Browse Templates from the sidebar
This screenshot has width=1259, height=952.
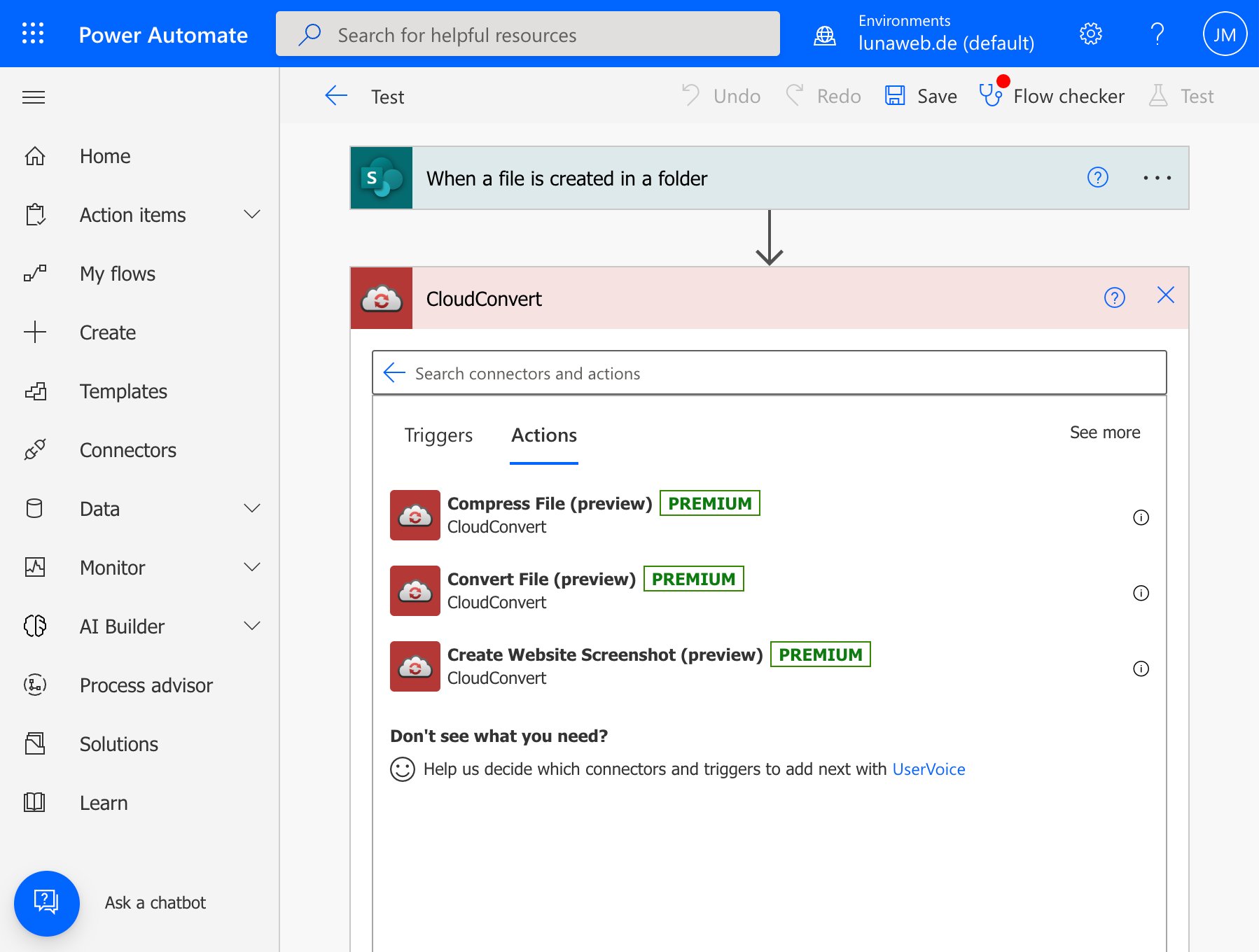[123, 391]
